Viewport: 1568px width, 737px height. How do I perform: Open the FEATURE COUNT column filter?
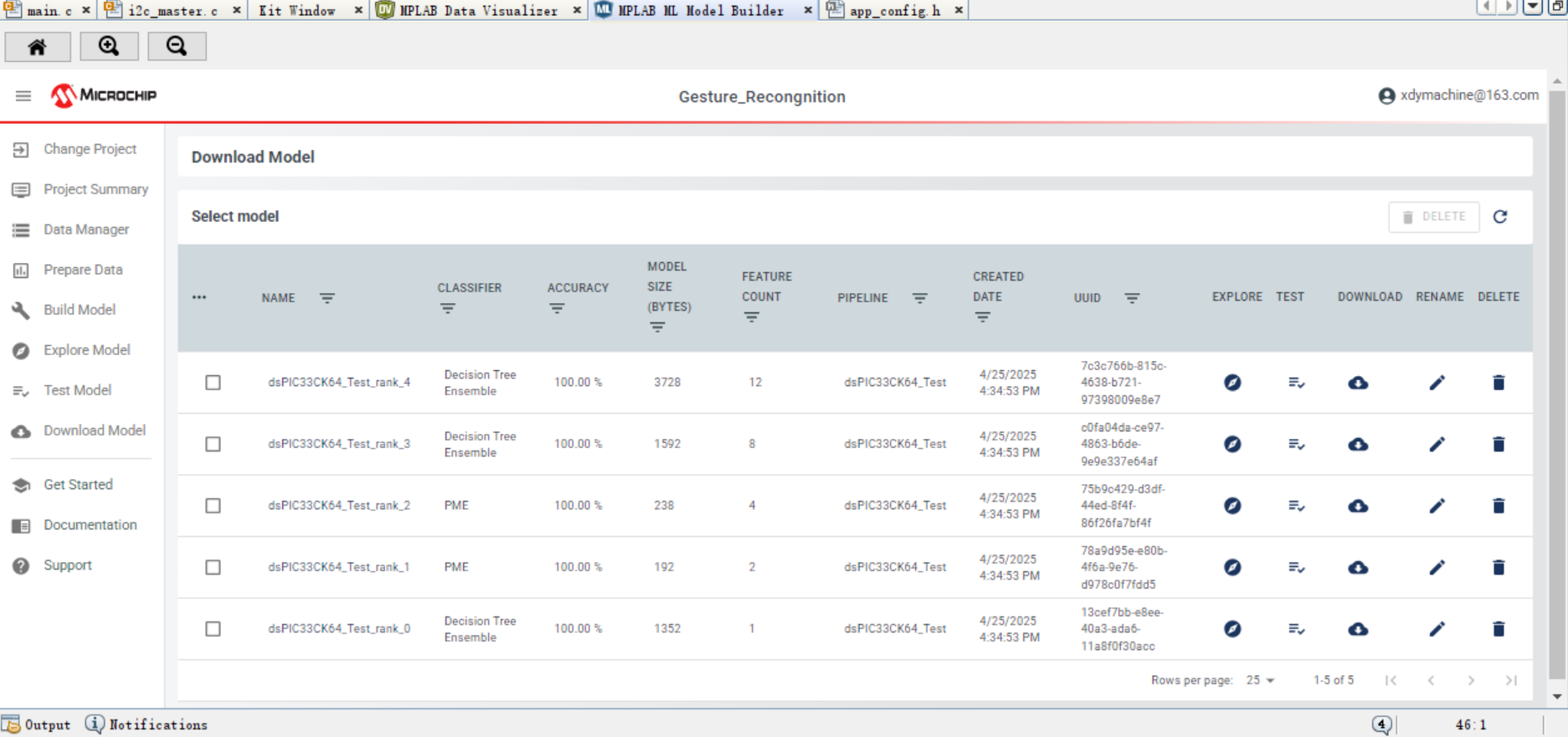pyautogui.click(x=752, y=317)
